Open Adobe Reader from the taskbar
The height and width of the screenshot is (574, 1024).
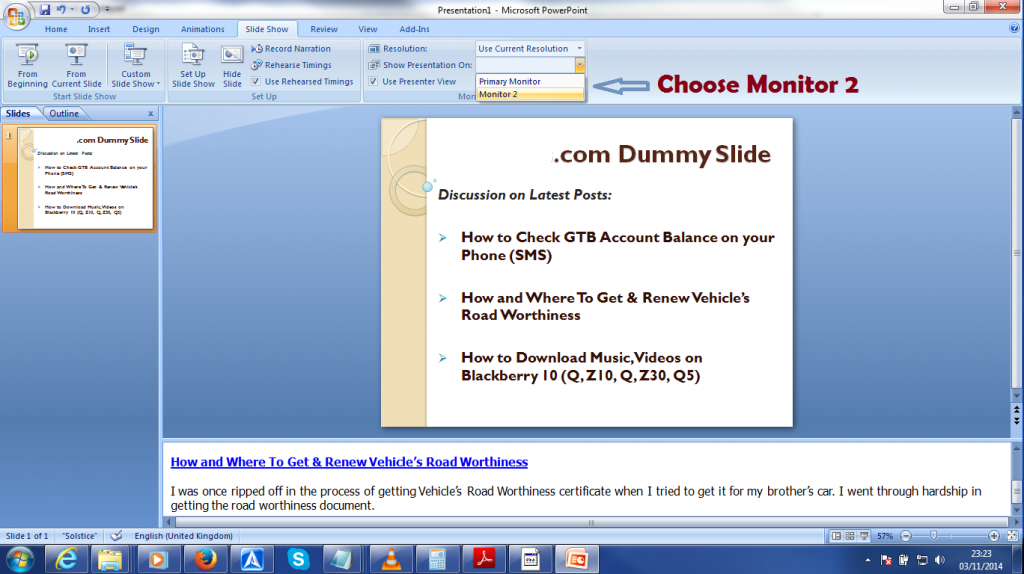click(x=484, y=560)
